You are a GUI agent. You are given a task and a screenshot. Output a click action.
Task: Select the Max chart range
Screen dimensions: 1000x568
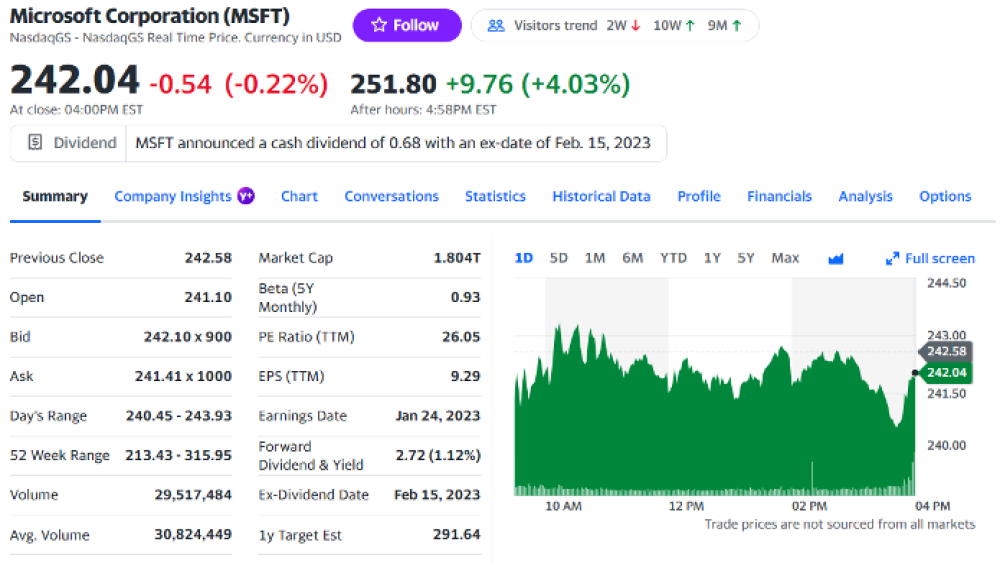pos(785,258)
